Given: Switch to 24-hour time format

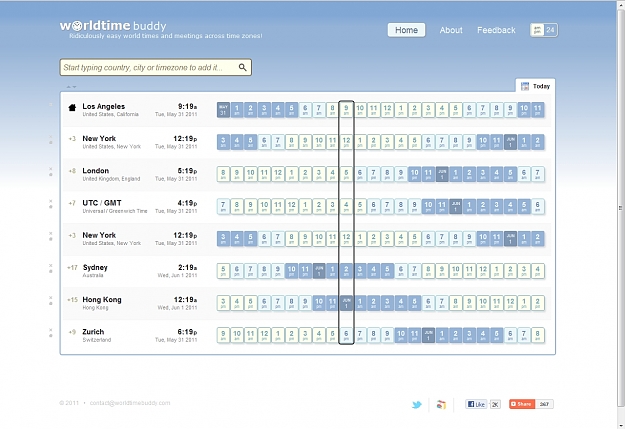Looking at the screenshot, I should point(550,30).
